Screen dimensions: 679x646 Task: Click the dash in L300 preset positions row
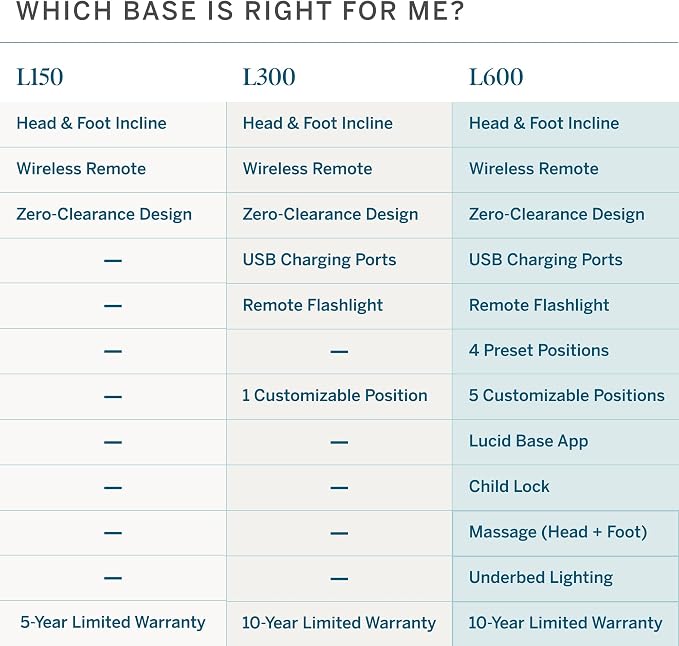point(339,352)
